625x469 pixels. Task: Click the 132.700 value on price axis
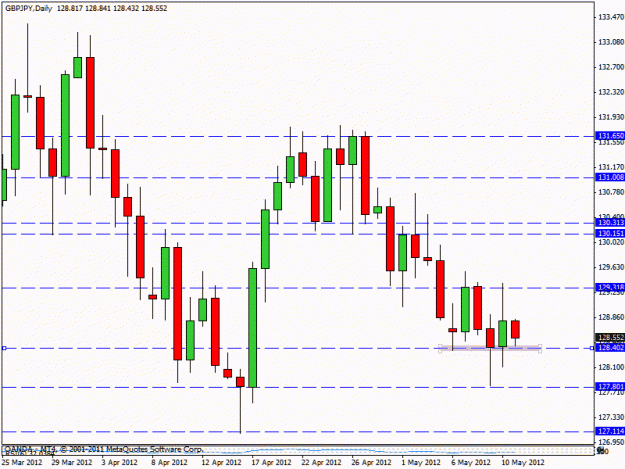coord(611,67)
